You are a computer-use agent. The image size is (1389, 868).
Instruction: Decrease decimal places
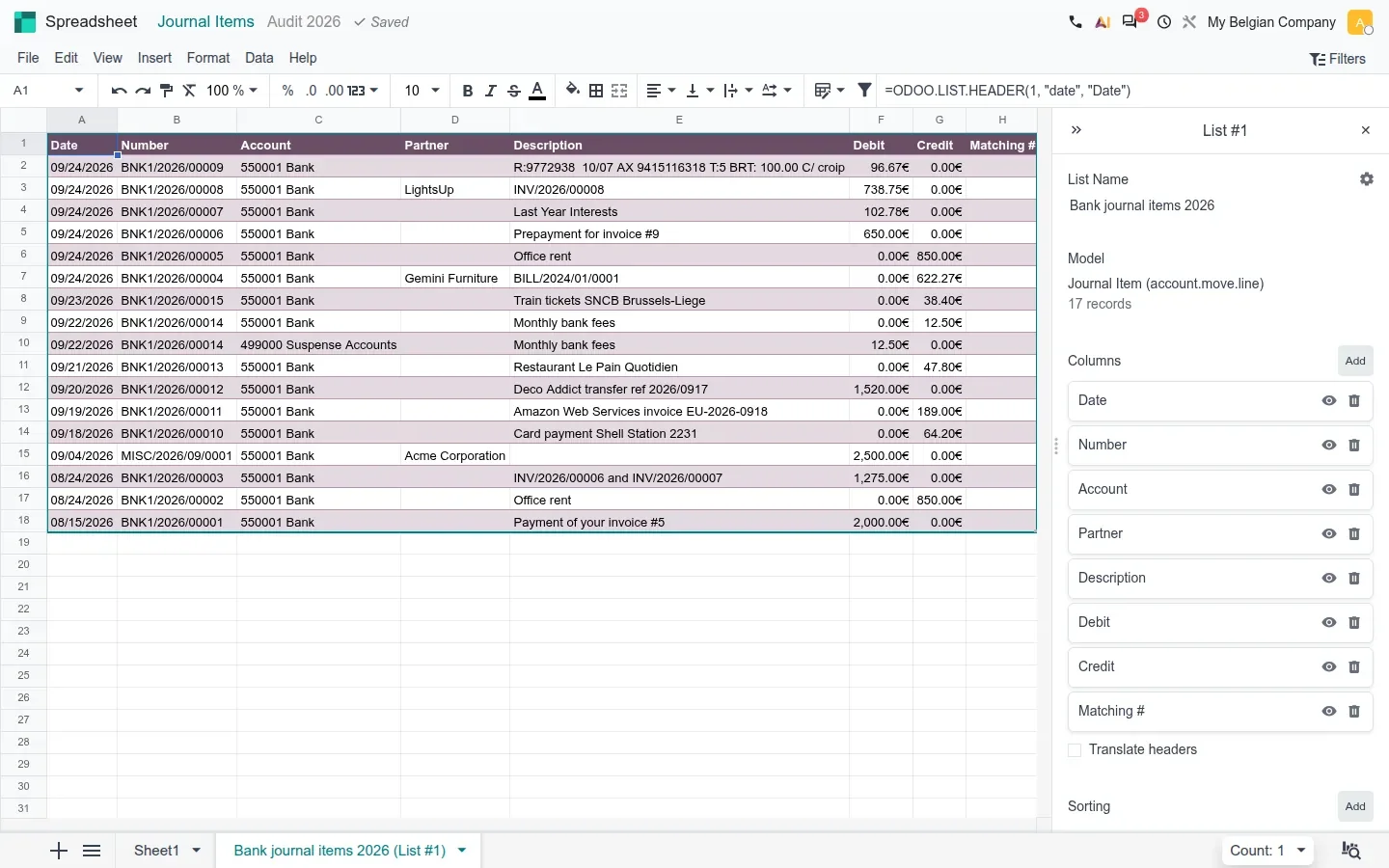tap(311, 91)
